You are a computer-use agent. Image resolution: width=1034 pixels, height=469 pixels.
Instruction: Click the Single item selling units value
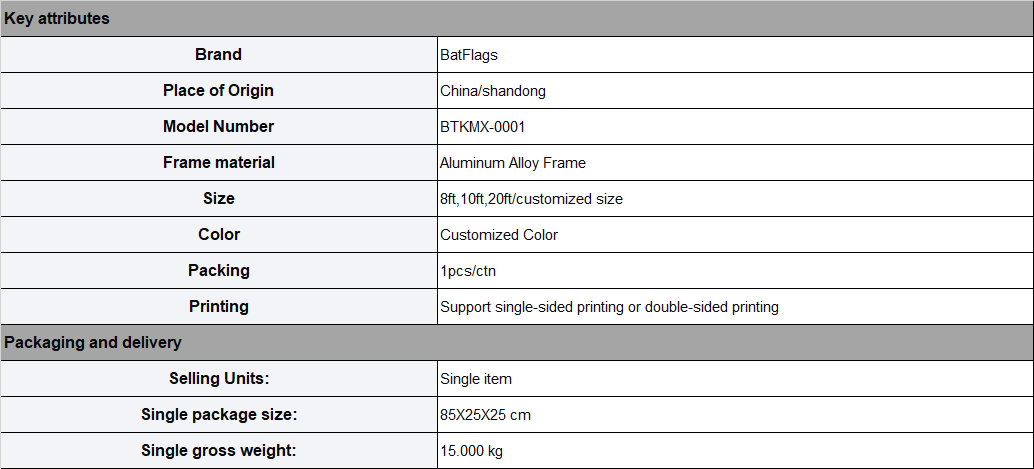tap(476, 379)
